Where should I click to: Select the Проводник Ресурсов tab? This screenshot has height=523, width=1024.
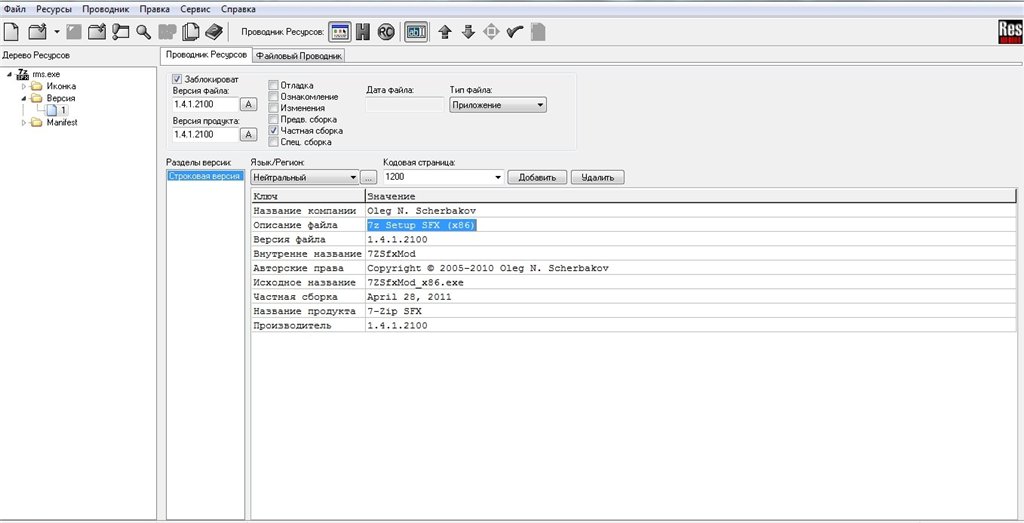point(206,55)
